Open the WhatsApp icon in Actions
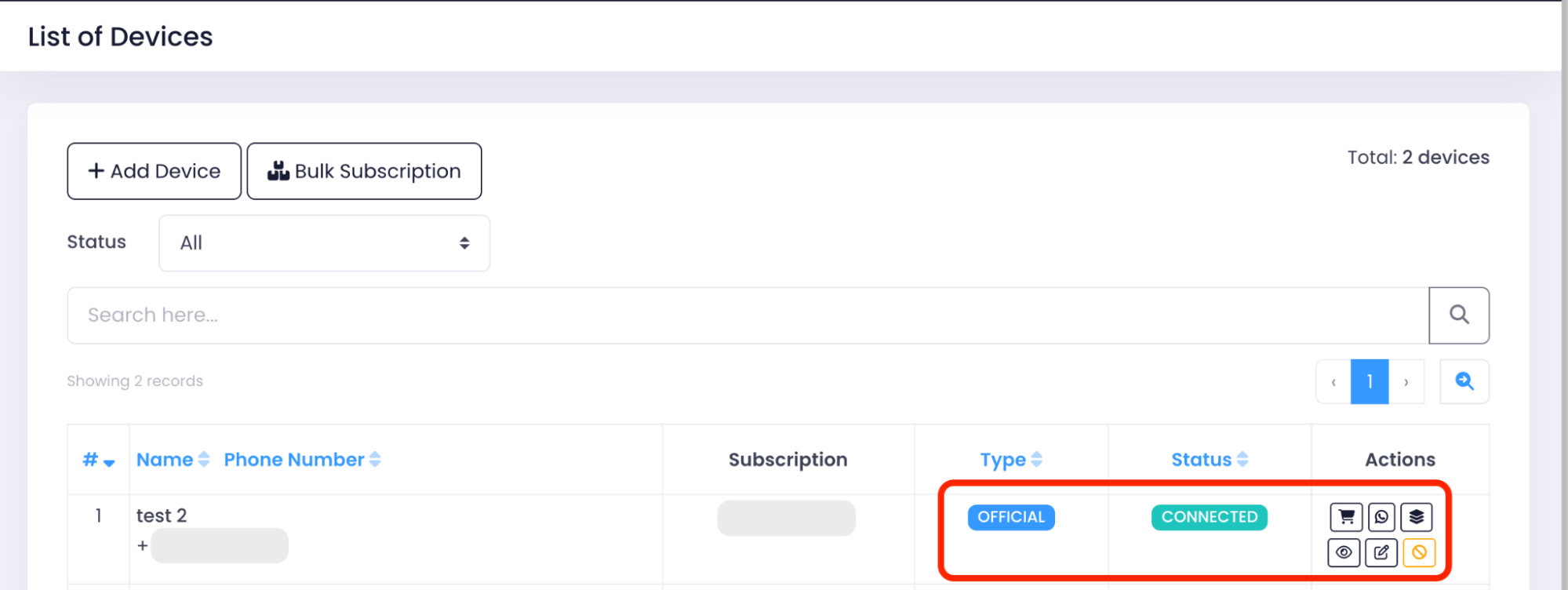1568x590 pixels. click(x=1381, y=517)
